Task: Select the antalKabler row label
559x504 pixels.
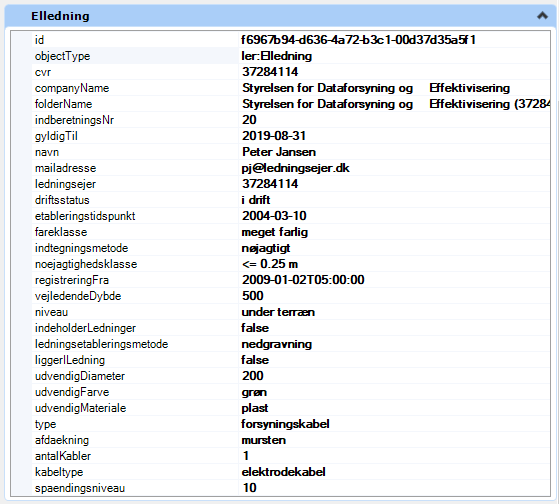Action: [63, 456]
